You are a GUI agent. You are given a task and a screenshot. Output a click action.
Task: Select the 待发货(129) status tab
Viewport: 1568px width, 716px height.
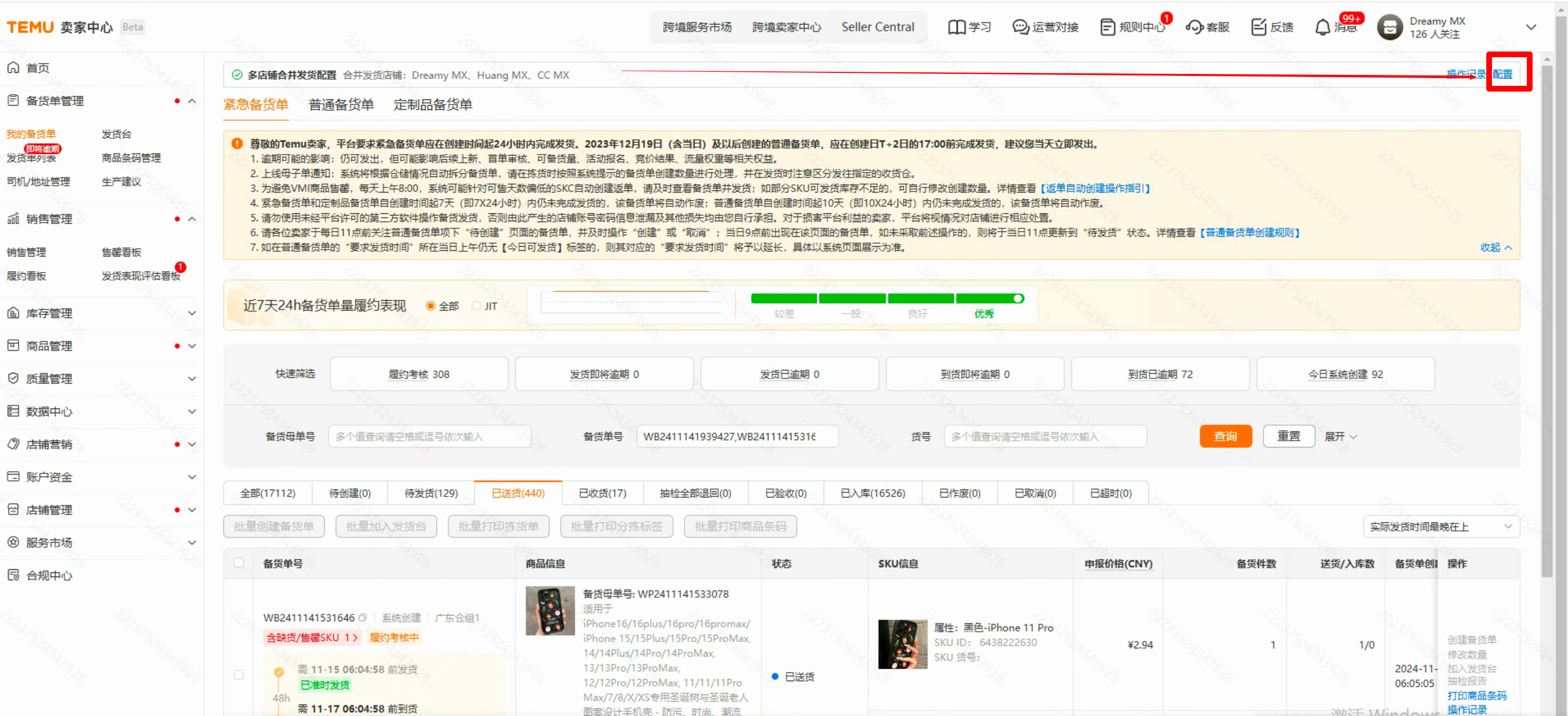431,493
